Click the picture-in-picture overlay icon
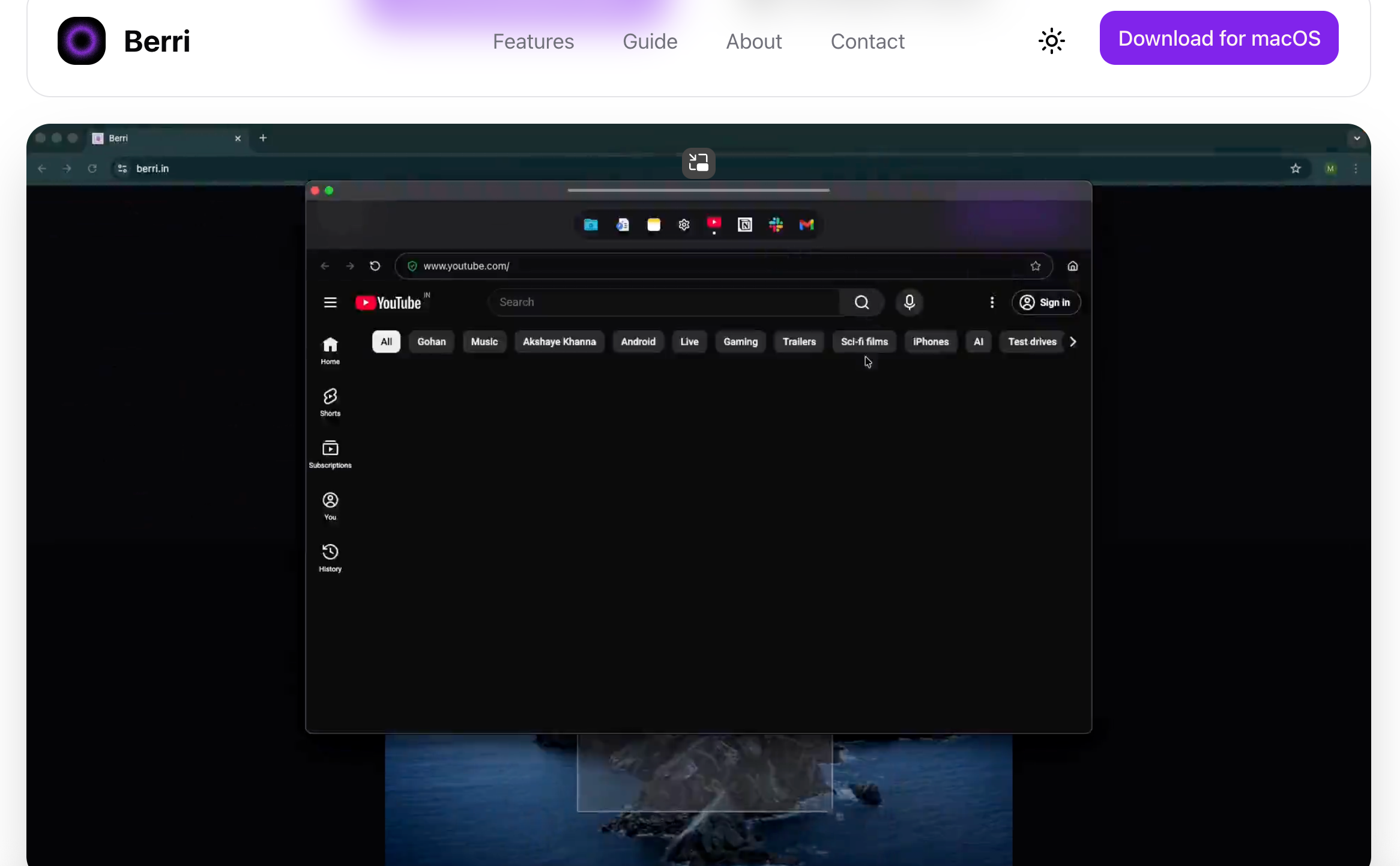1400x866 pixels. click(x=698, y=163)
